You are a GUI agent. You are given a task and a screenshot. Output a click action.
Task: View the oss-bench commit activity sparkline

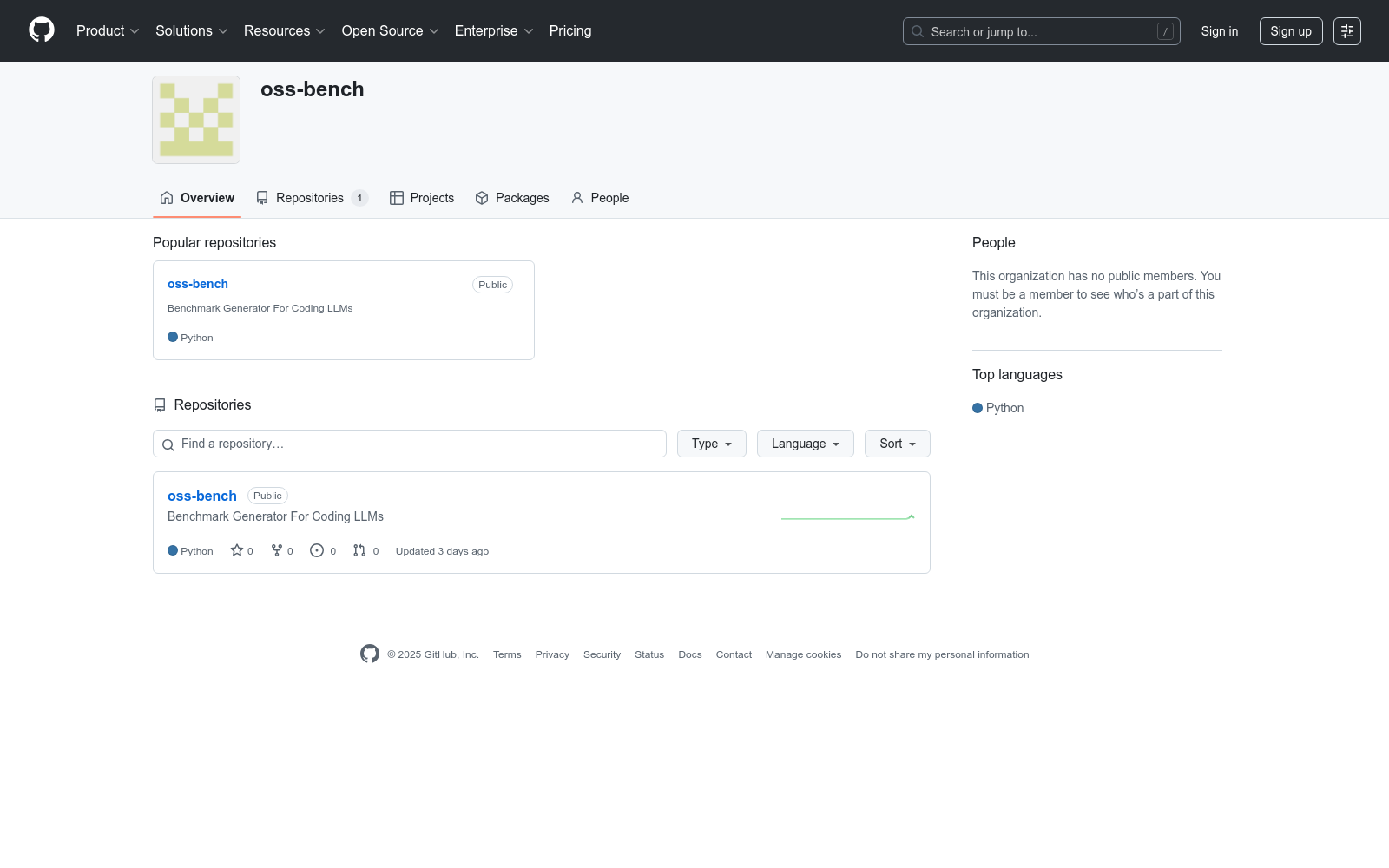point(848,517)
